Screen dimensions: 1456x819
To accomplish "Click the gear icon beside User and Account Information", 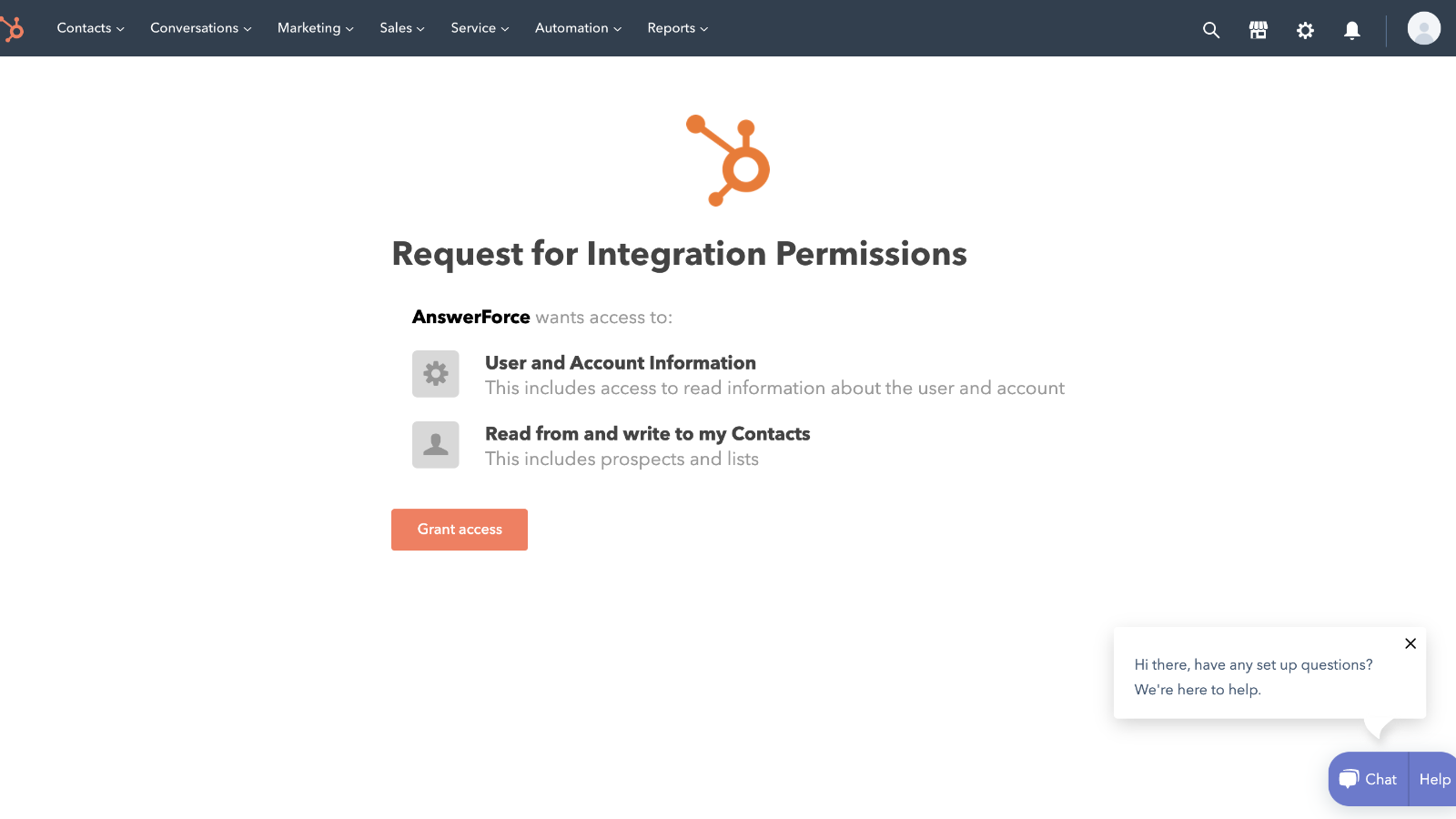I will point(435,373).
